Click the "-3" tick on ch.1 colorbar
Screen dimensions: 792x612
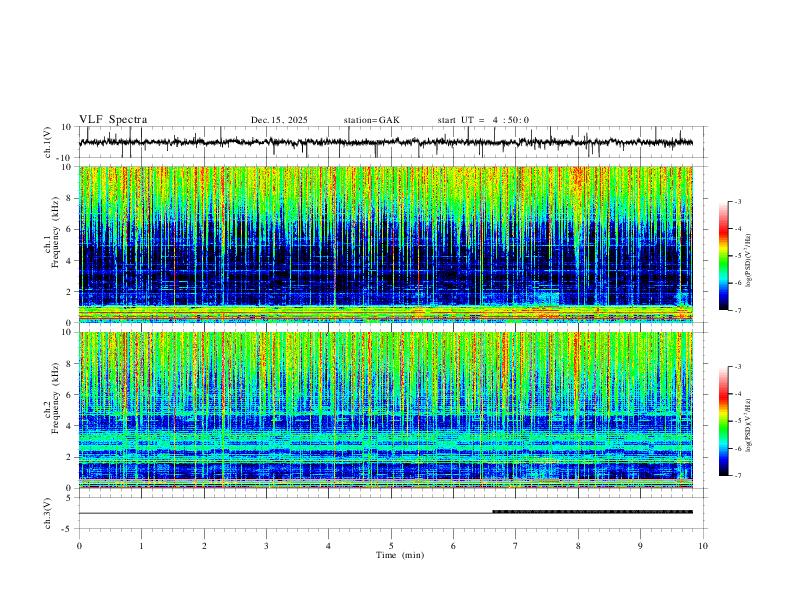737,201
